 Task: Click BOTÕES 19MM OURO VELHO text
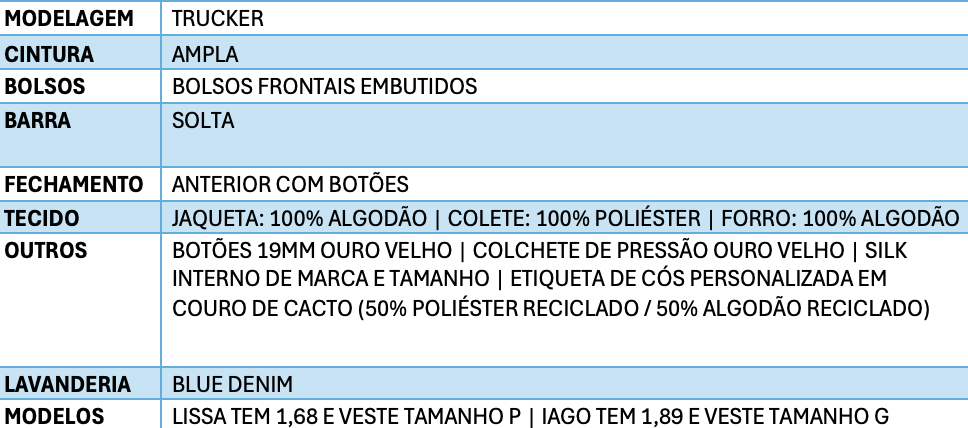(x=312, y=251)
